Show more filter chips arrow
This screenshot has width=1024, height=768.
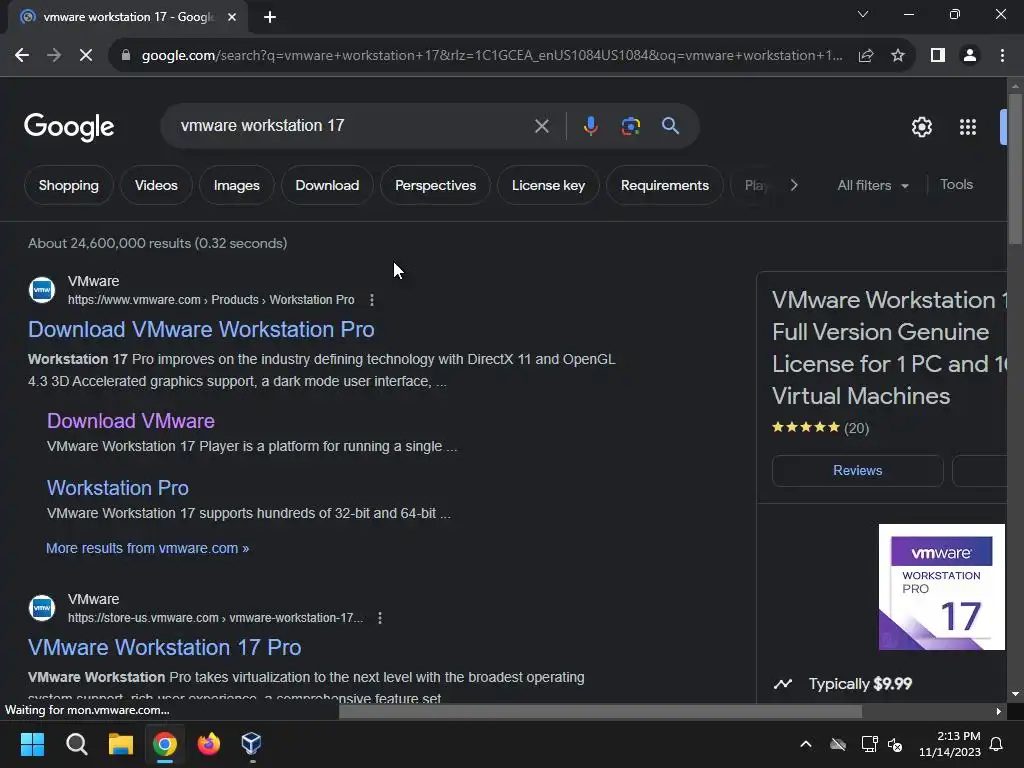(x=793, y=185)
